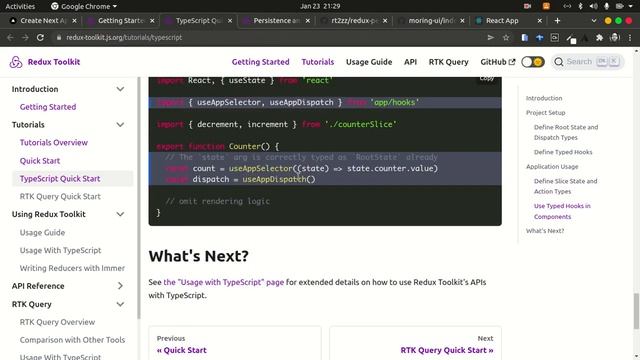
Task: Switch to the rt2zz/redux-persist tab
Action: click(354, 20)
